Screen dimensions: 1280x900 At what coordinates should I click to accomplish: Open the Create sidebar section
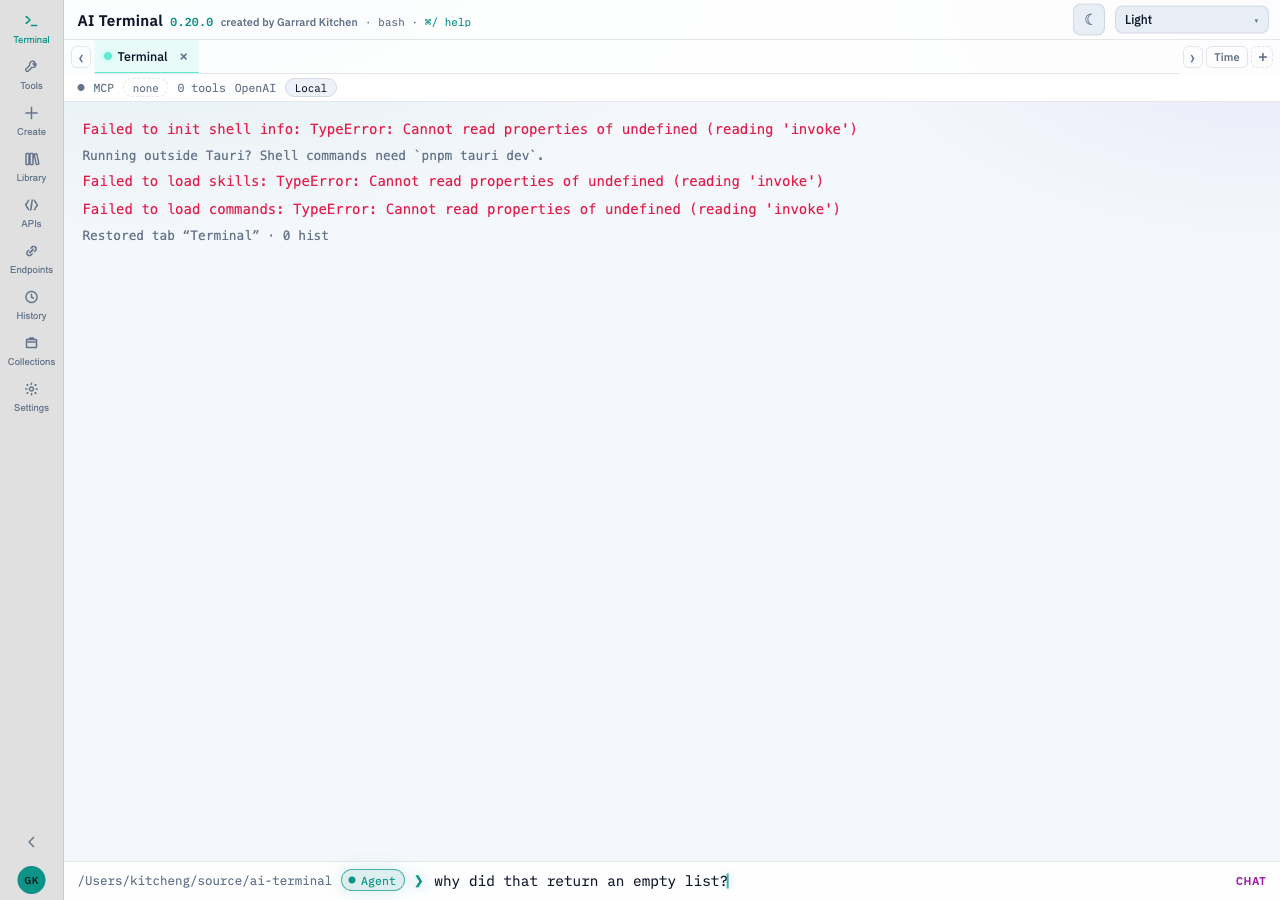[31, 121]
